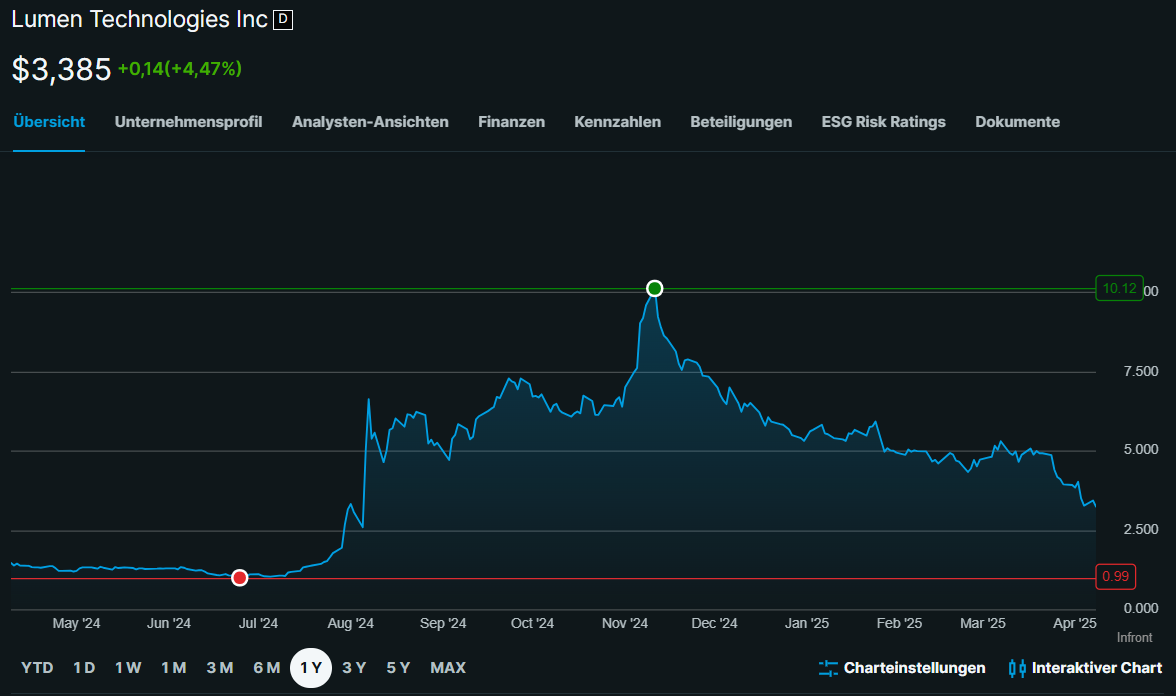View the ESG Risk Ratings tab
Screen dimensions: 1176x696
(x=883, y=122)
